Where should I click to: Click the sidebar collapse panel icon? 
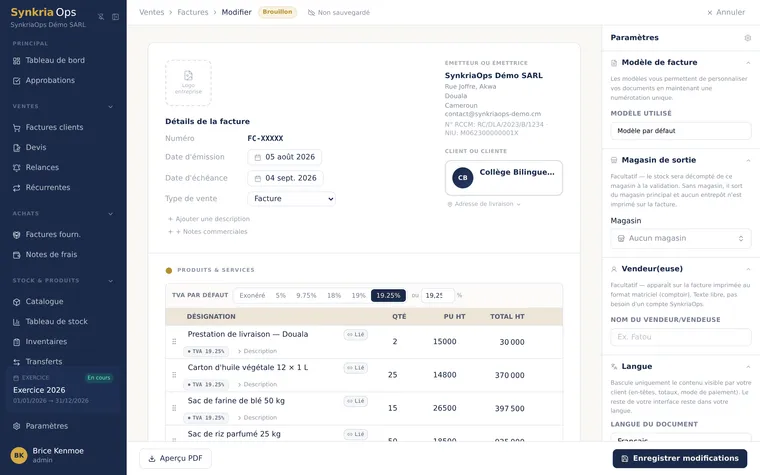[115, 16]
